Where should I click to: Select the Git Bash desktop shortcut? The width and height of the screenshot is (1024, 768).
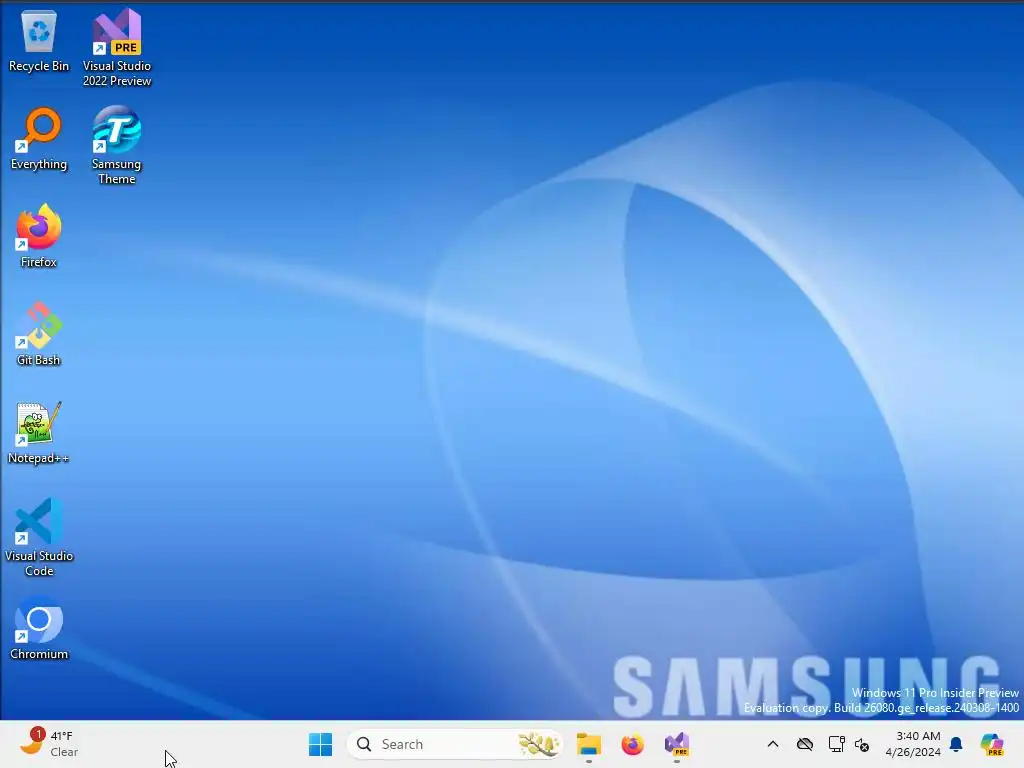pyautogui.click(x=39, y=334)
